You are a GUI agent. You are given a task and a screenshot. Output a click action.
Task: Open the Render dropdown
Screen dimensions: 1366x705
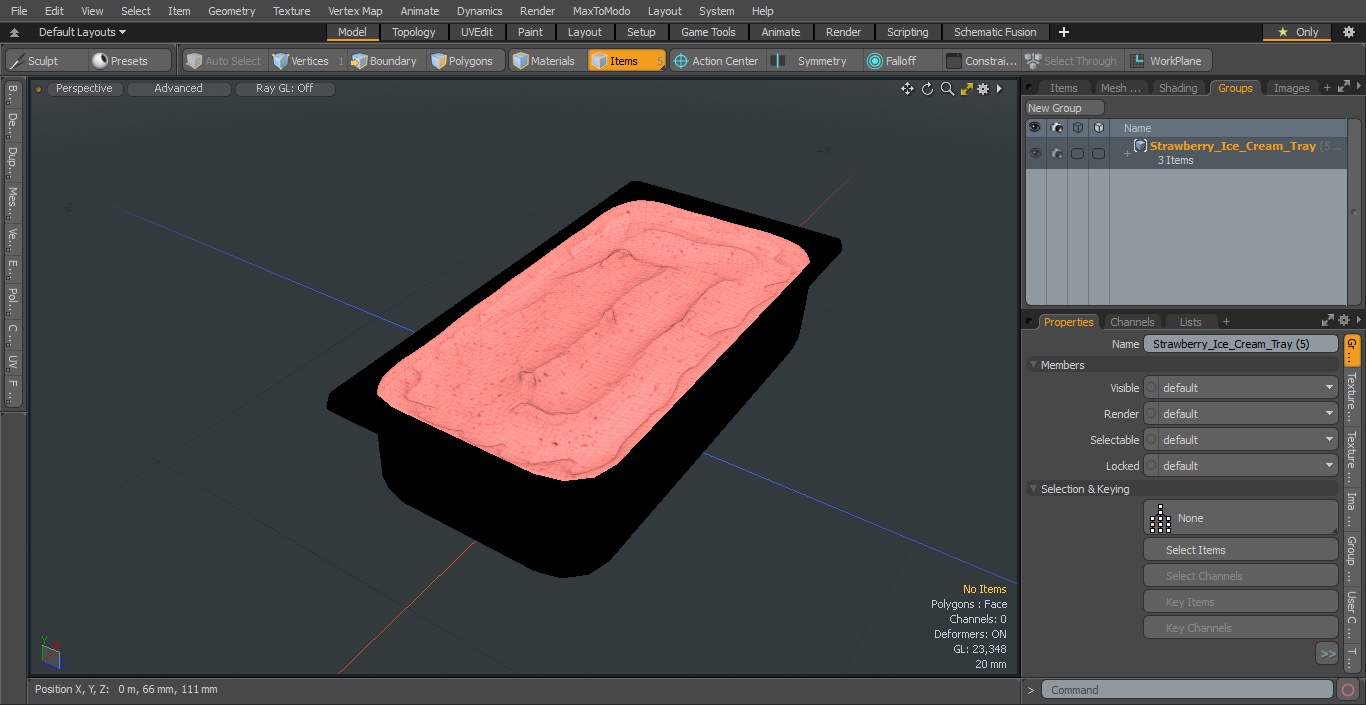click(x=1241, y=414)
